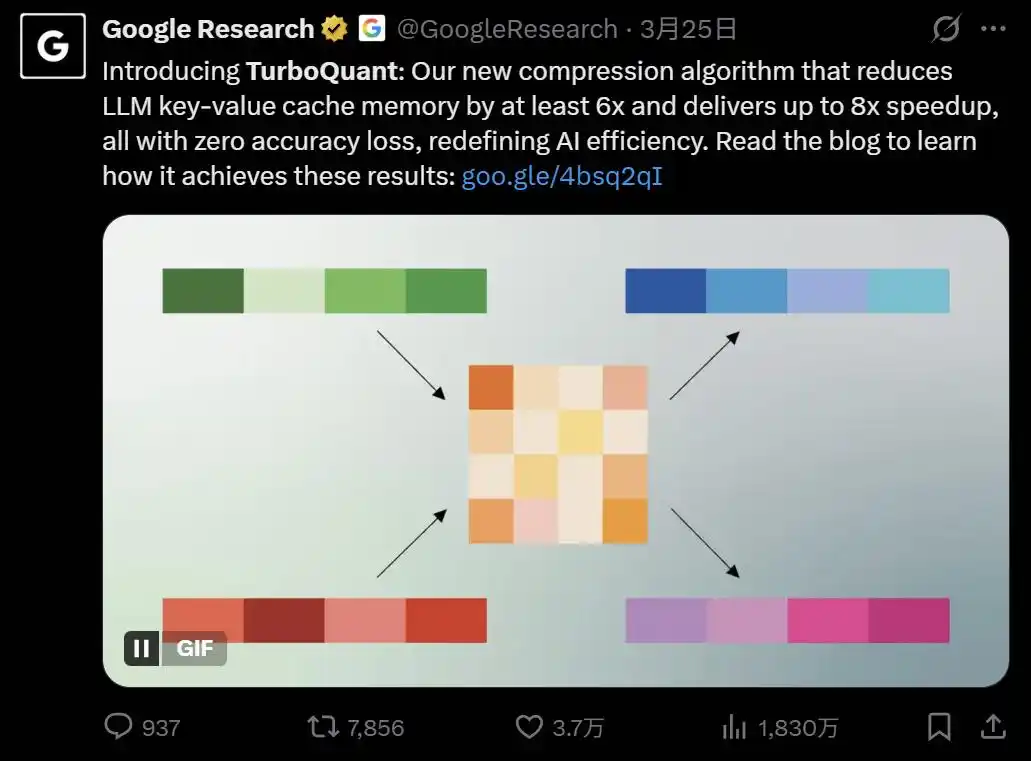Ask Grok to explain this post
The image size is (1031, 761).
point(944,30)
